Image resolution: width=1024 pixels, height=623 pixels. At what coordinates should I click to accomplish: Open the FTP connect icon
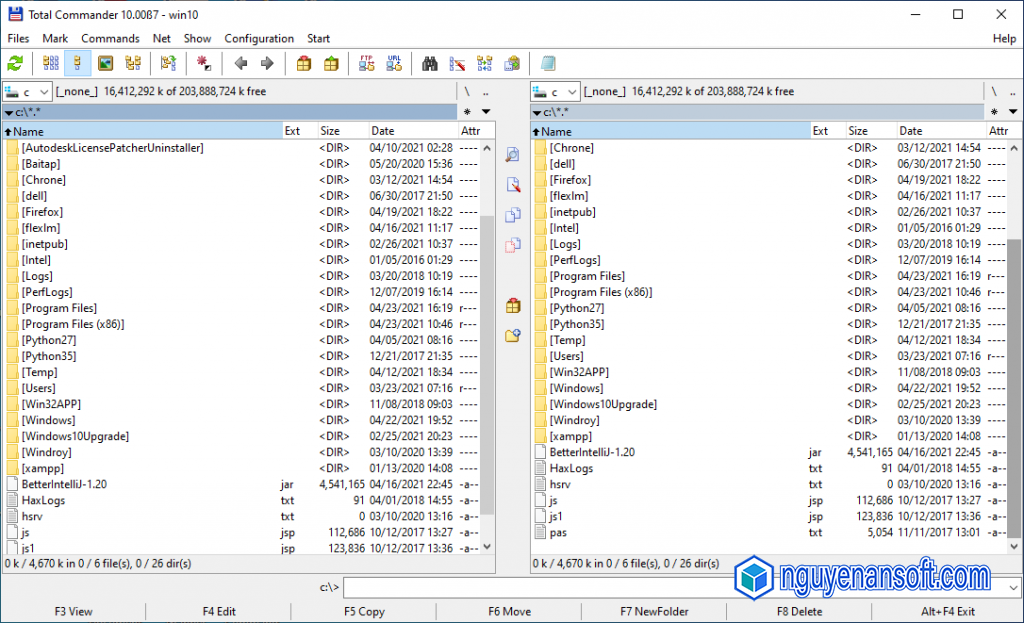(x=366, y=63)
